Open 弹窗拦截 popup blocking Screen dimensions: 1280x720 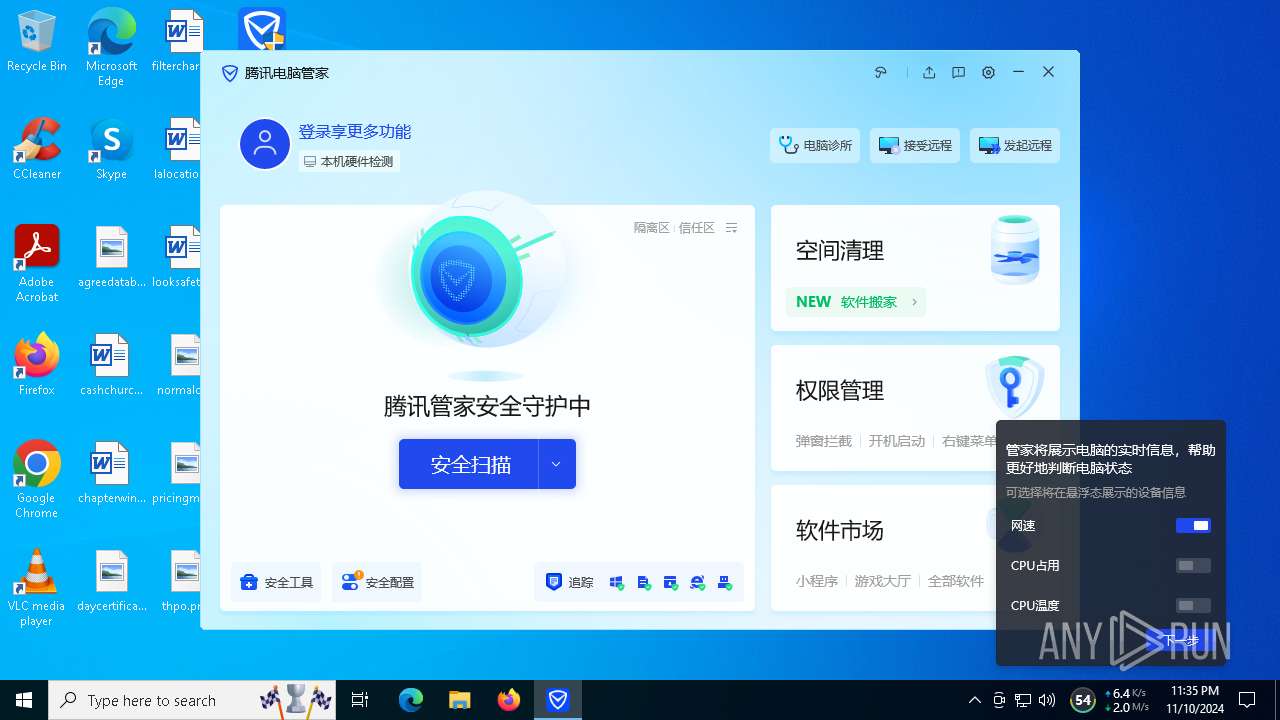[x=824, y=441]
